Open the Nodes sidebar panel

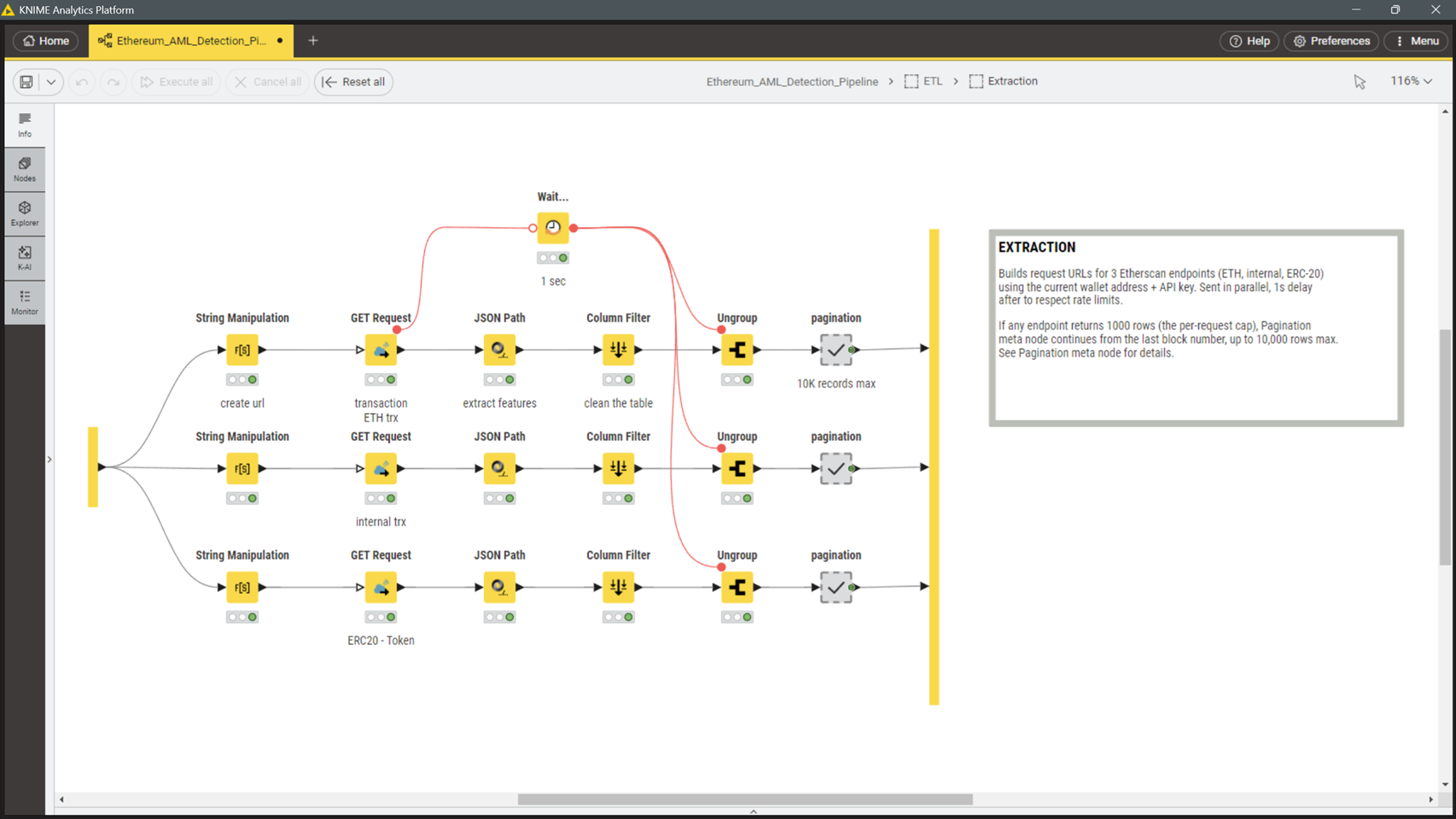(x=25, y=169)
